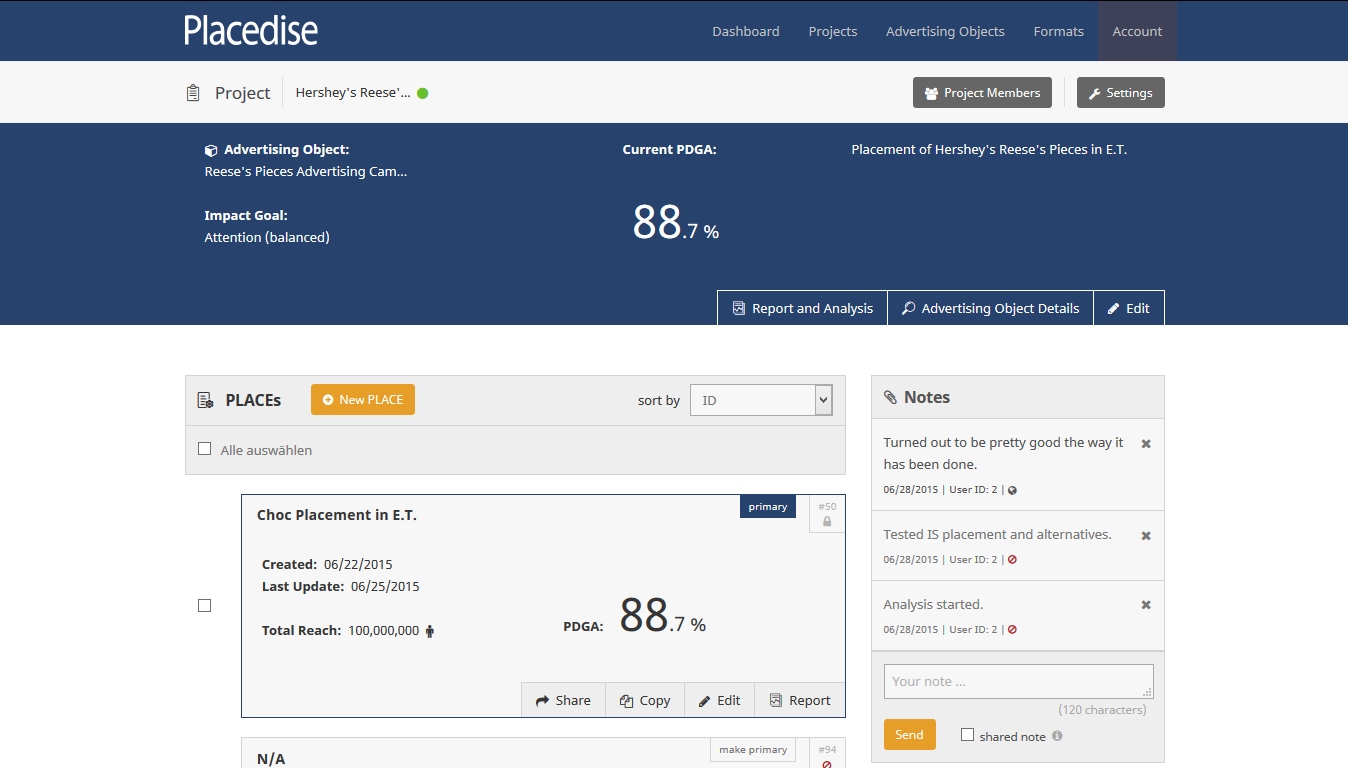Click the Placedise logo
The image size is (1348, 768).
coord(251,31)
